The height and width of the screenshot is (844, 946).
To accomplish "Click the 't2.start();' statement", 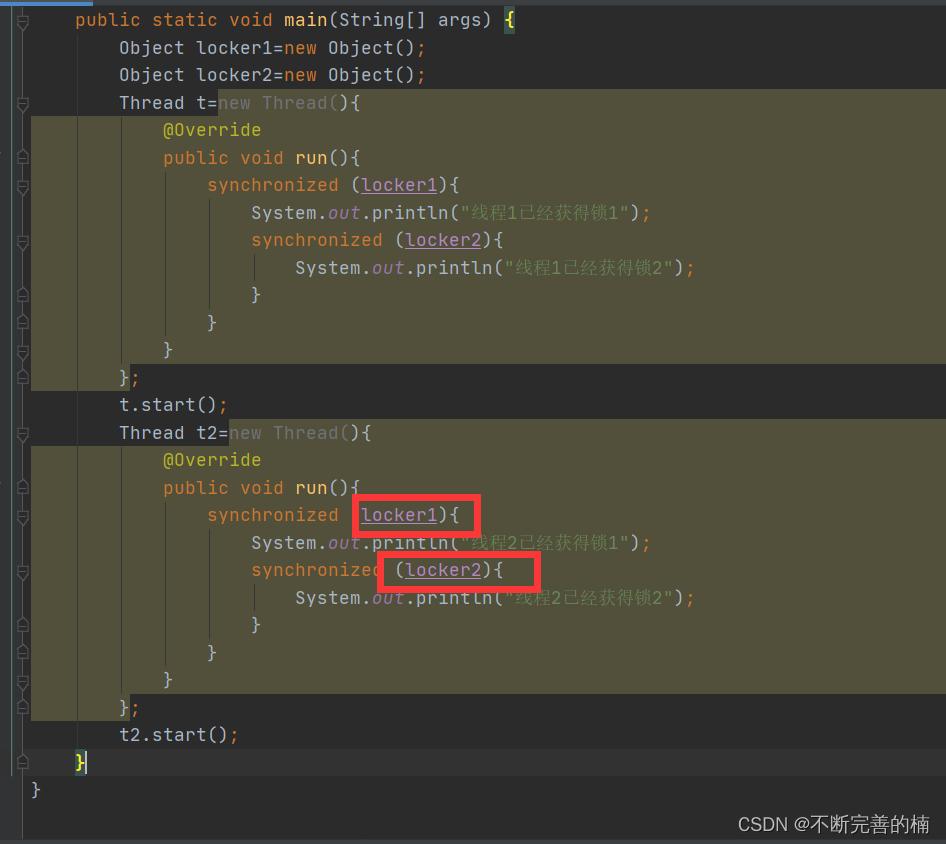I will (x=179, y=735).
